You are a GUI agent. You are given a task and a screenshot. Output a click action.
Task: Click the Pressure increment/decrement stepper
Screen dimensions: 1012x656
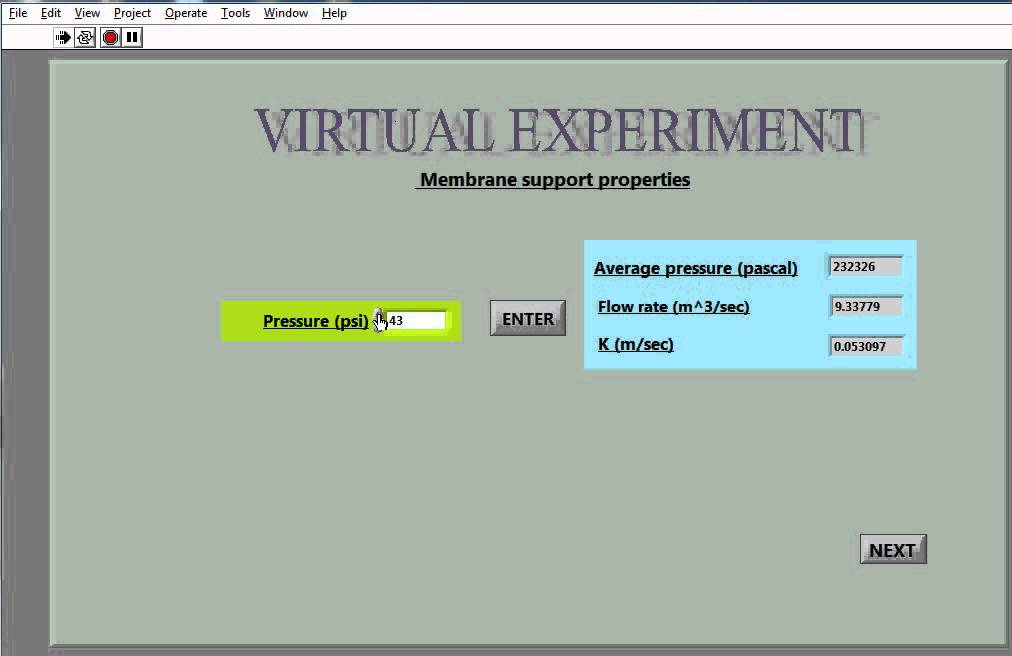[380, 320]
